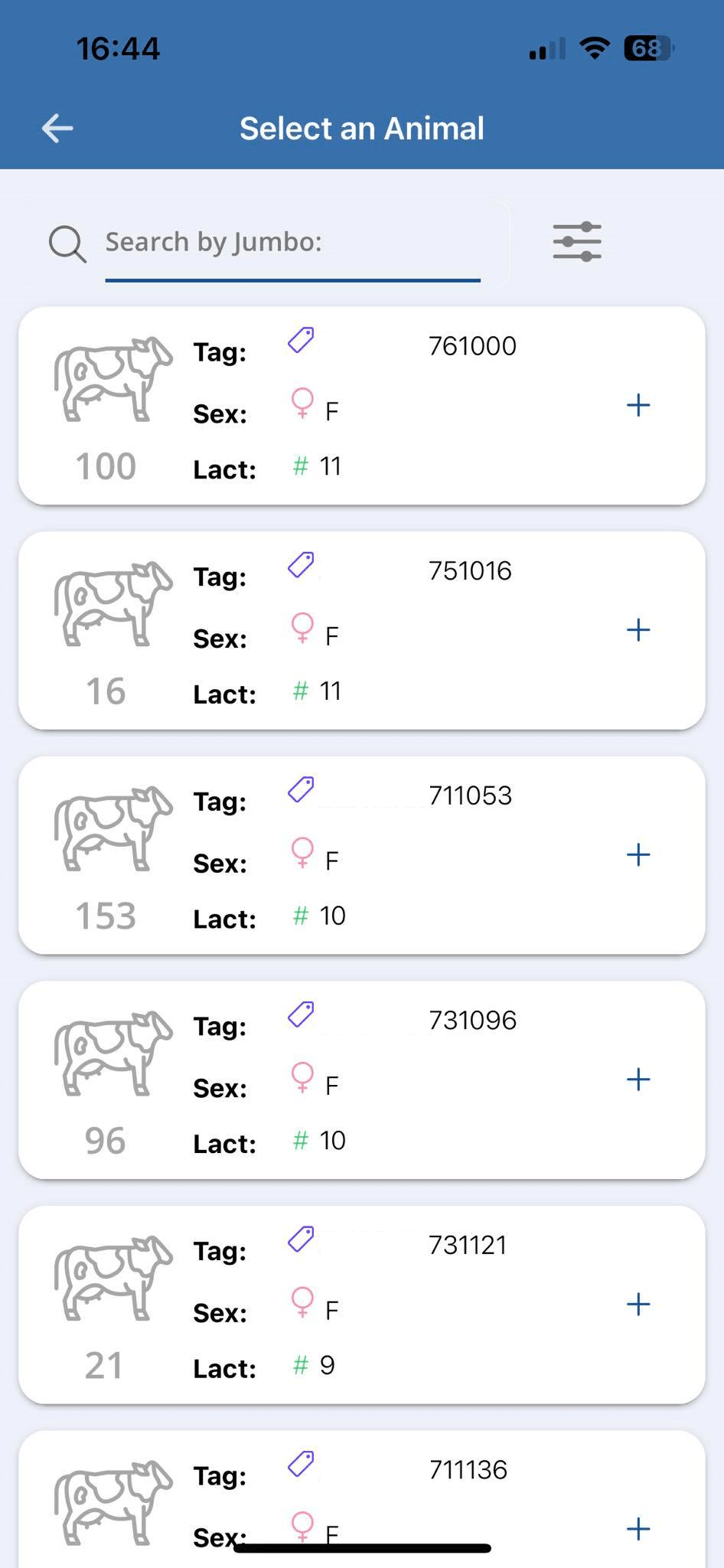Add animal with tag 761000
Image resolution: width=724 pixels, height=1568 pixels.
point(638,406)
